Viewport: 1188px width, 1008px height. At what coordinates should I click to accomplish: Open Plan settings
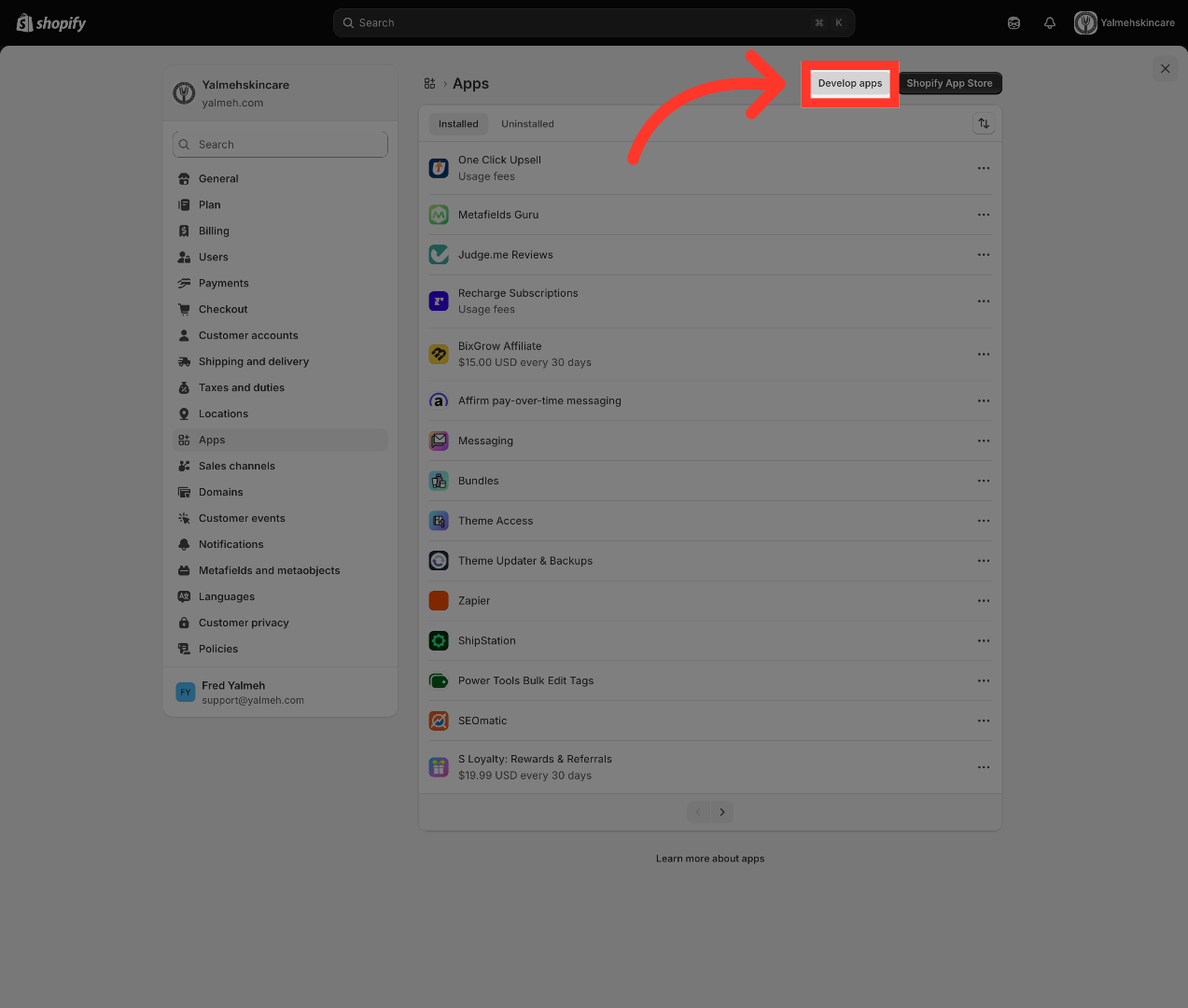coord(280,204)
